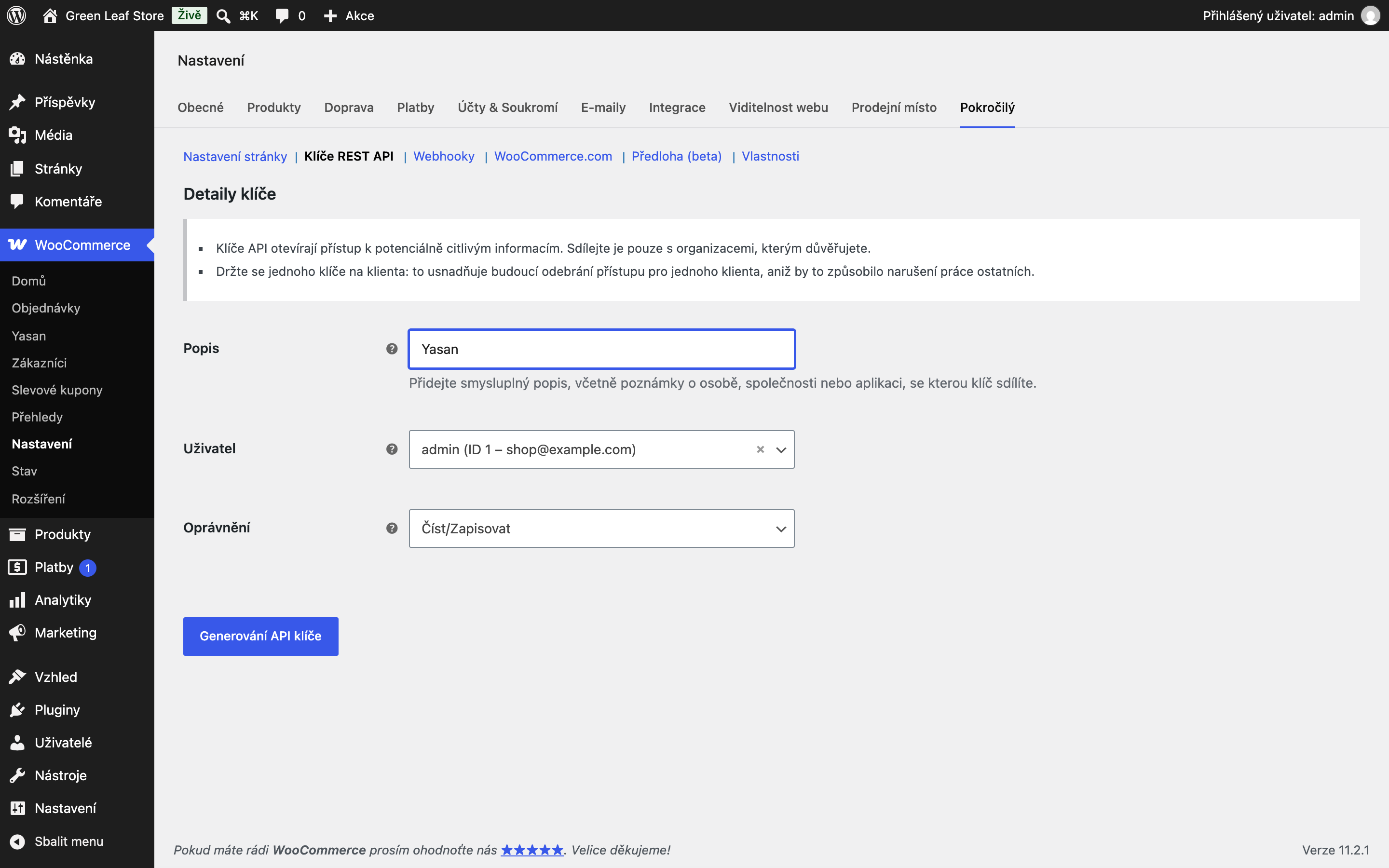This screenshot has width=1389, height=868.
Task: Open the Viditelnost webu tab
Action: click(x=778, y=108)
